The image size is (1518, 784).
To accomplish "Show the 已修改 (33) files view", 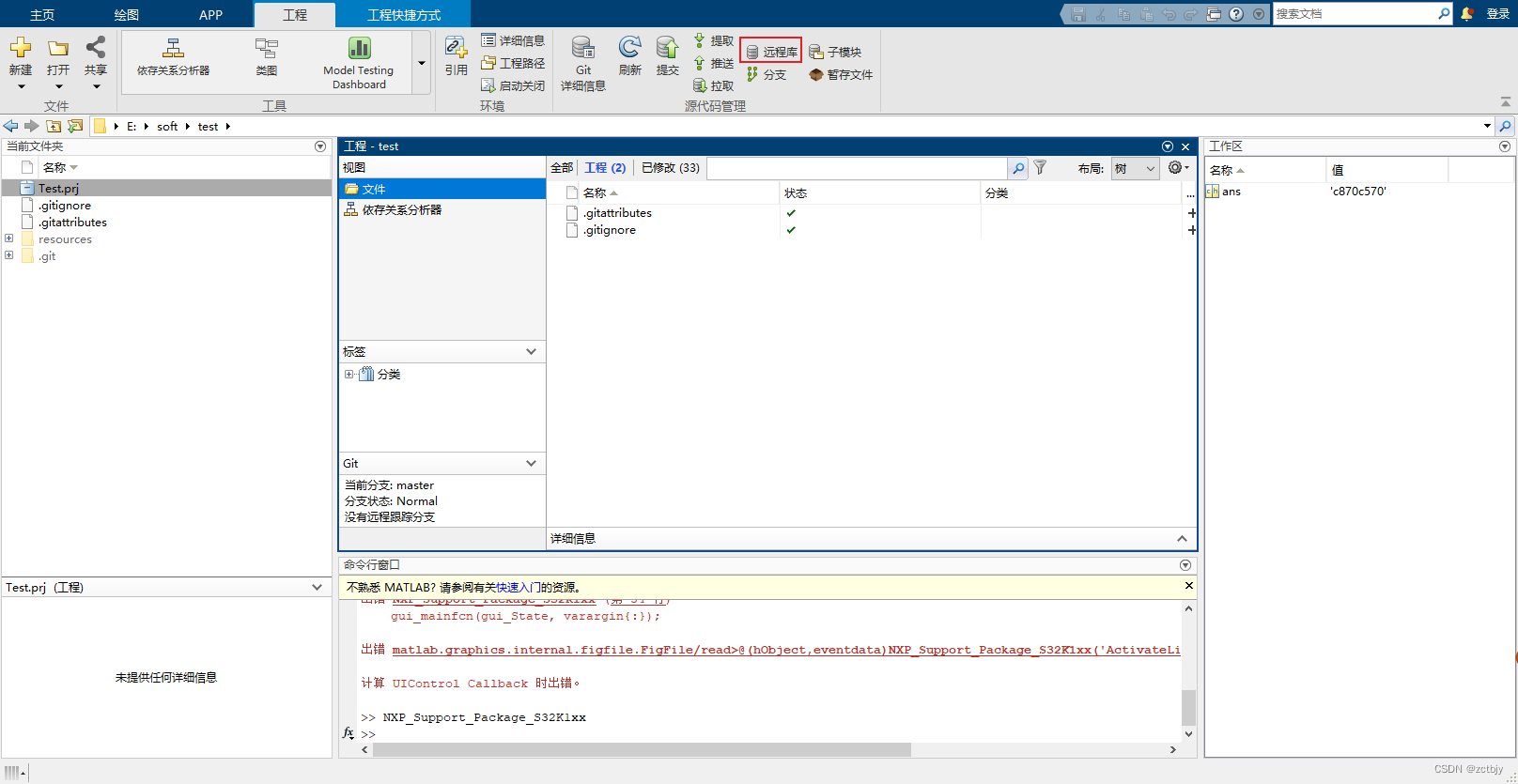I will (671, 167).
